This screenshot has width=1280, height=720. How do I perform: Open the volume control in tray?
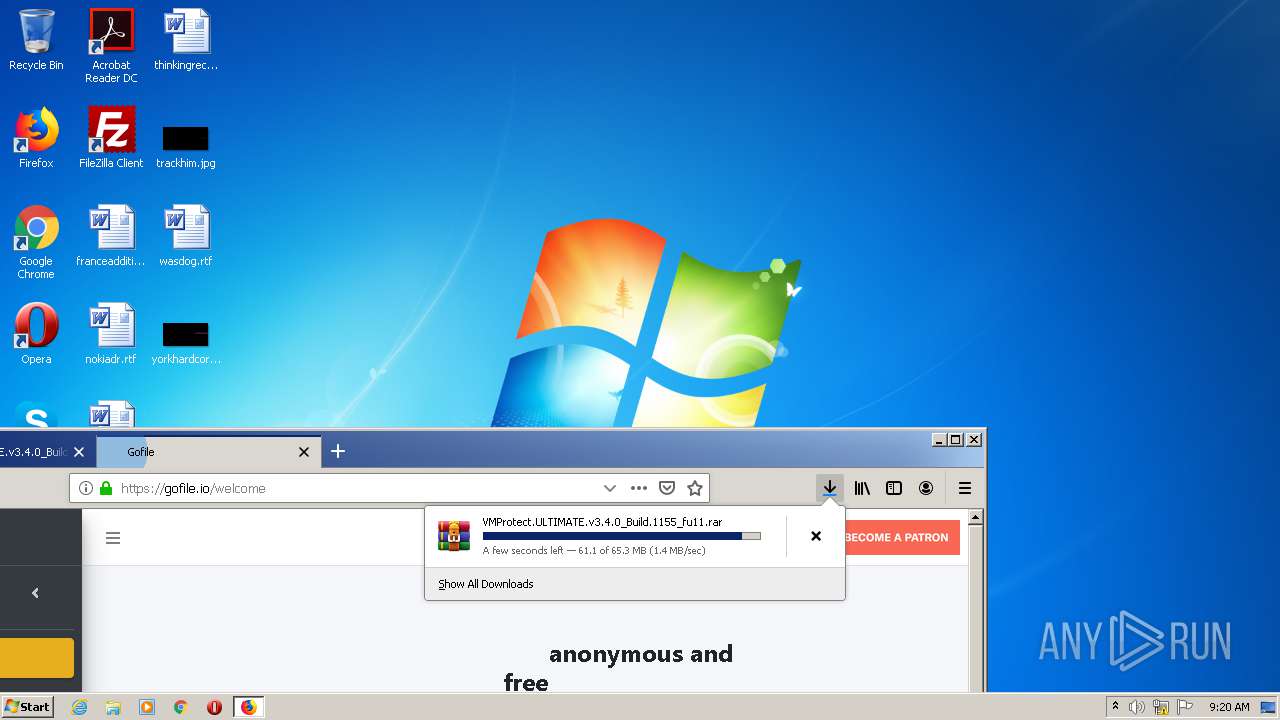pyautogui.click(x=1137, y=707)
